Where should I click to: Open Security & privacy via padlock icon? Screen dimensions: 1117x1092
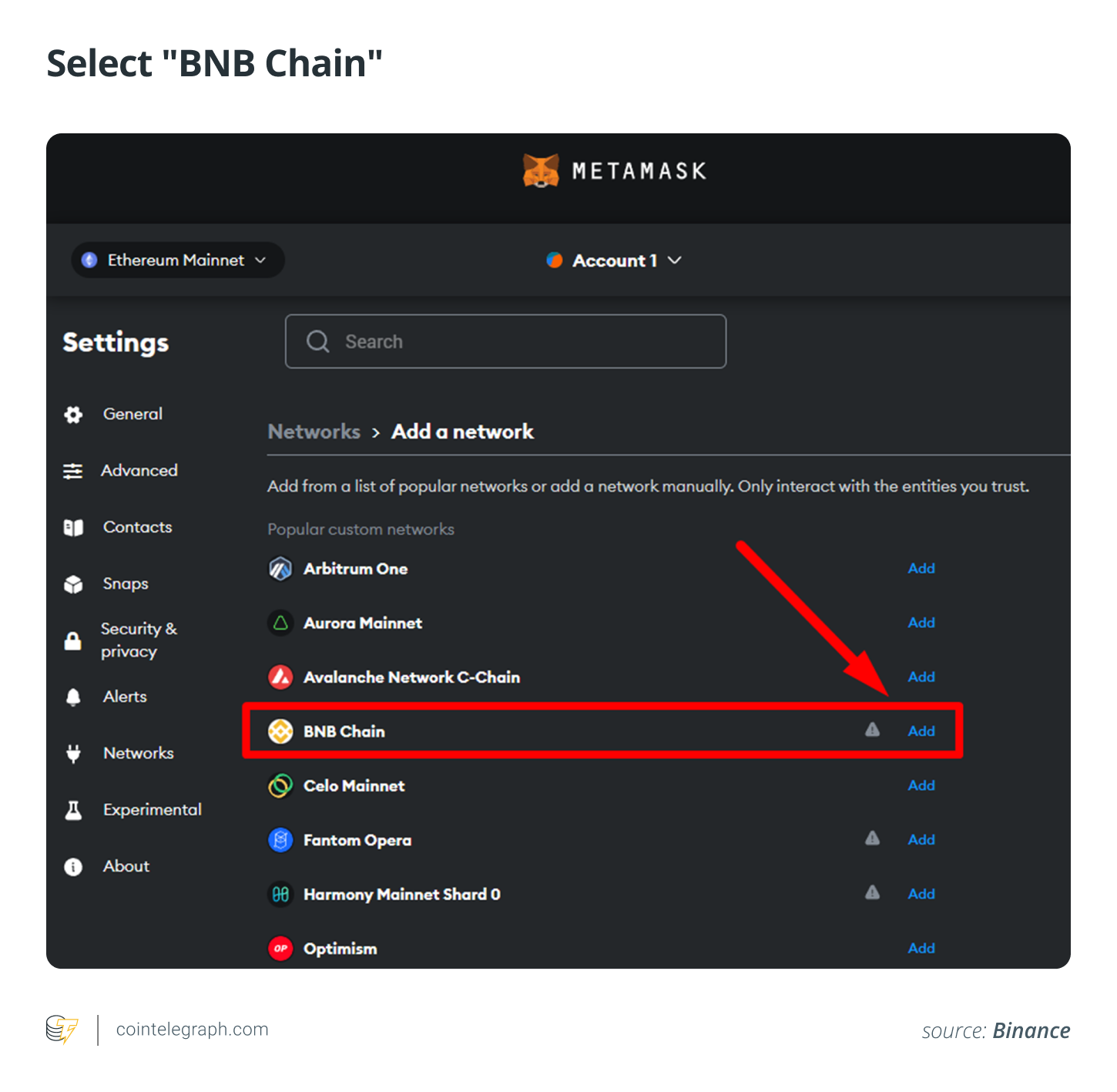[x=73, y=640]
